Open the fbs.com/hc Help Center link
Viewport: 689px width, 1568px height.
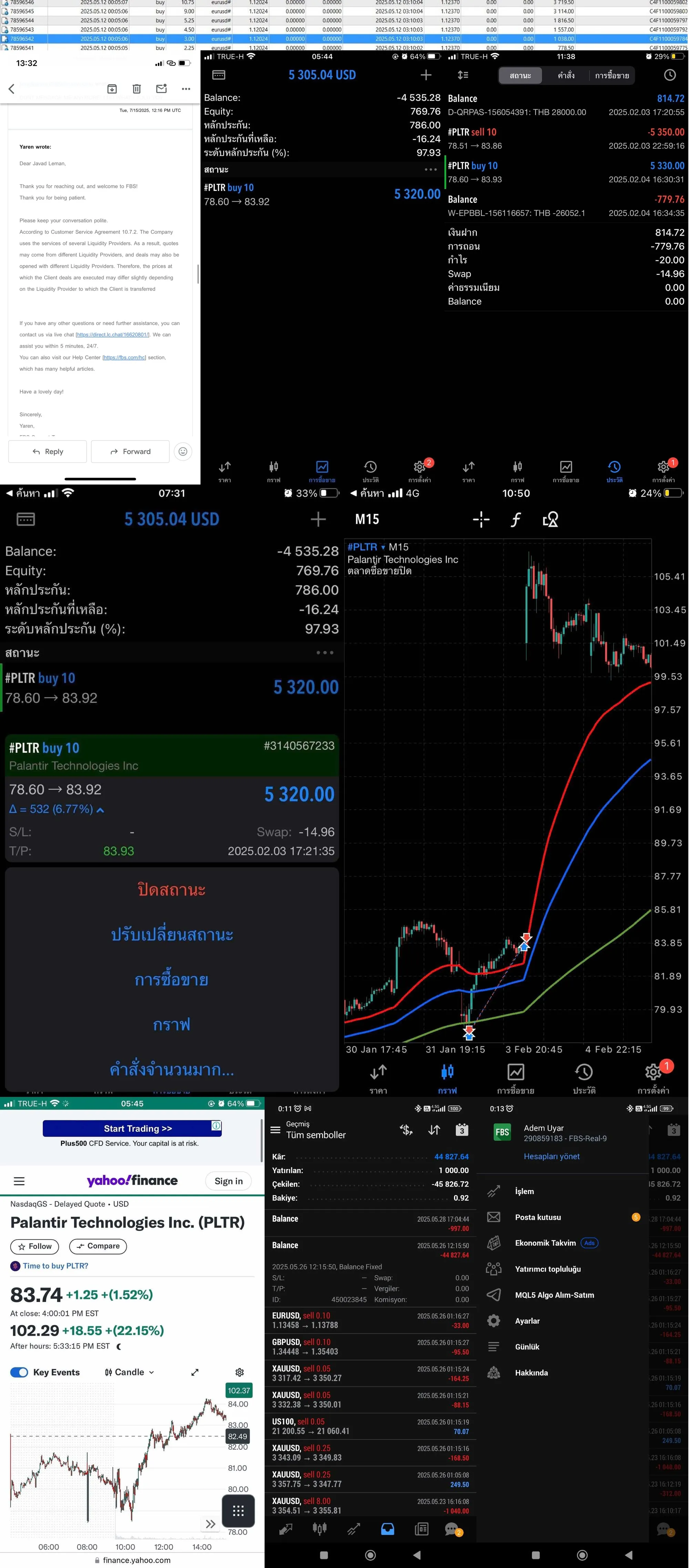coord(124,357)
